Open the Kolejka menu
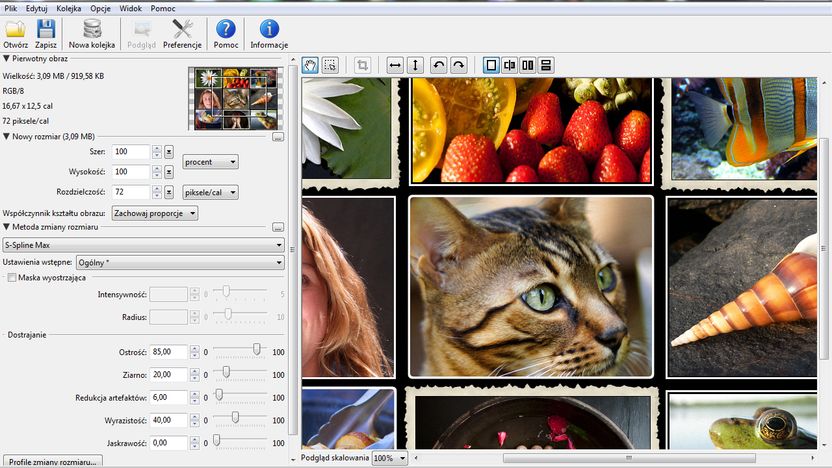The width and height of the screenshot is (832, 468). pos(69,8)
